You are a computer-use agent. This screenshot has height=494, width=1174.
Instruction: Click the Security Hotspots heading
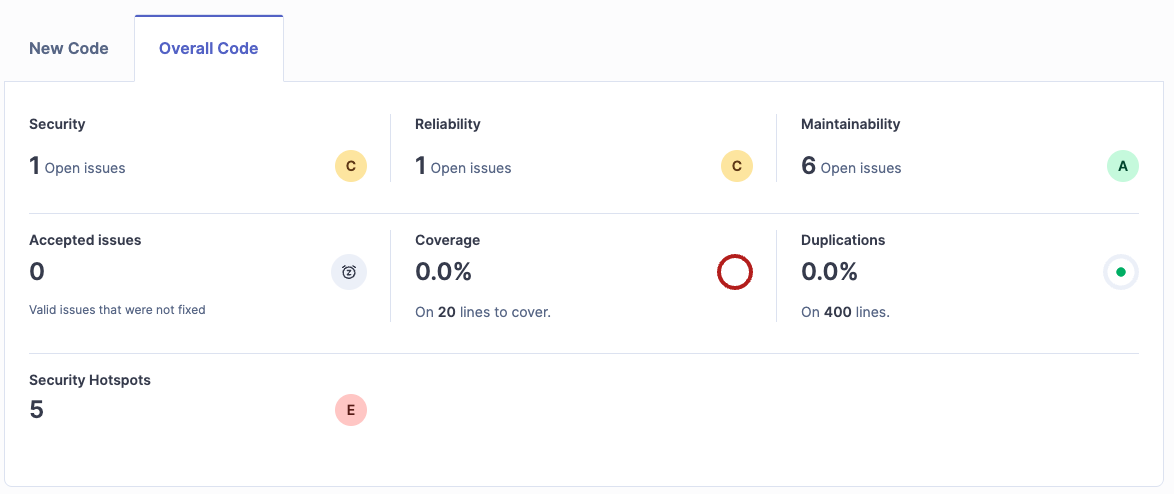90,380
